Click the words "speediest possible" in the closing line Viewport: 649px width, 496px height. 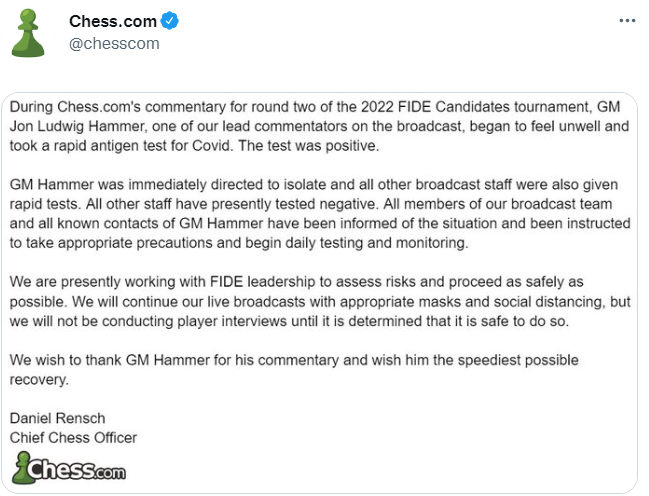493,359
